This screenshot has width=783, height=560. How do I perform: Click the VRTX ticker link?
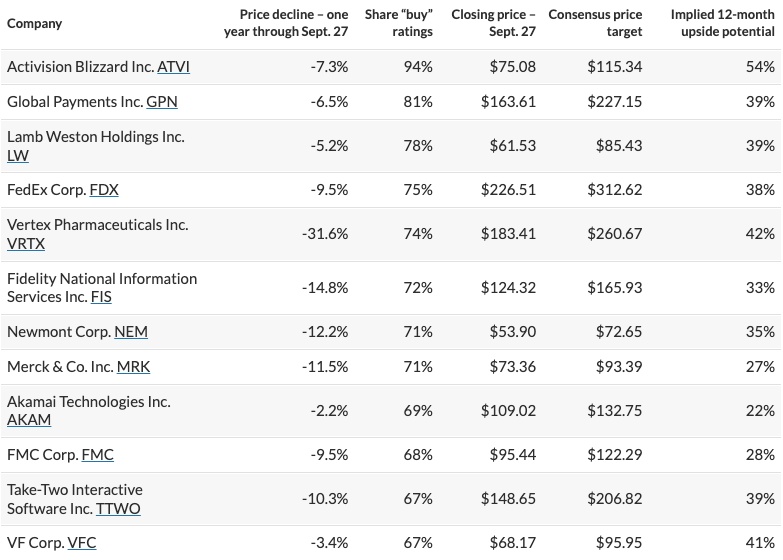pos(26,243)
